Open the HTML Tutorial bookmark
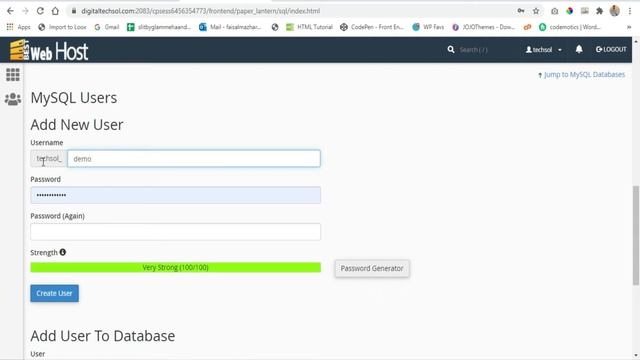Screen dimensions: 640x360 pyautogui.click(x=309, y=27)
